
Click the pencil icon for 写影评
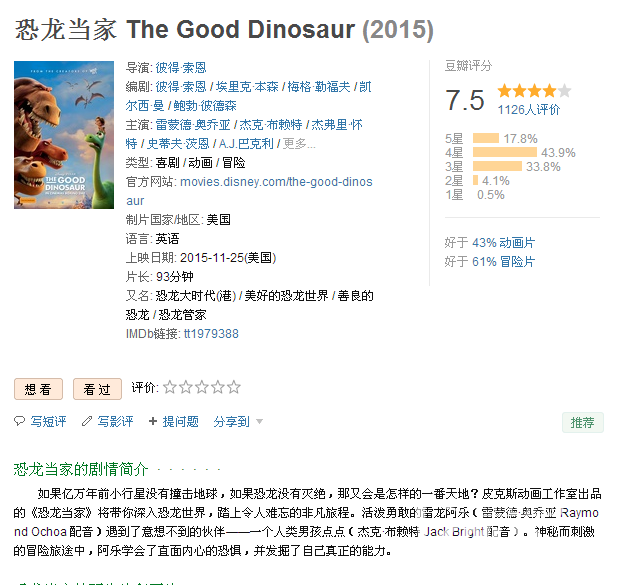(x=87, y=421)
